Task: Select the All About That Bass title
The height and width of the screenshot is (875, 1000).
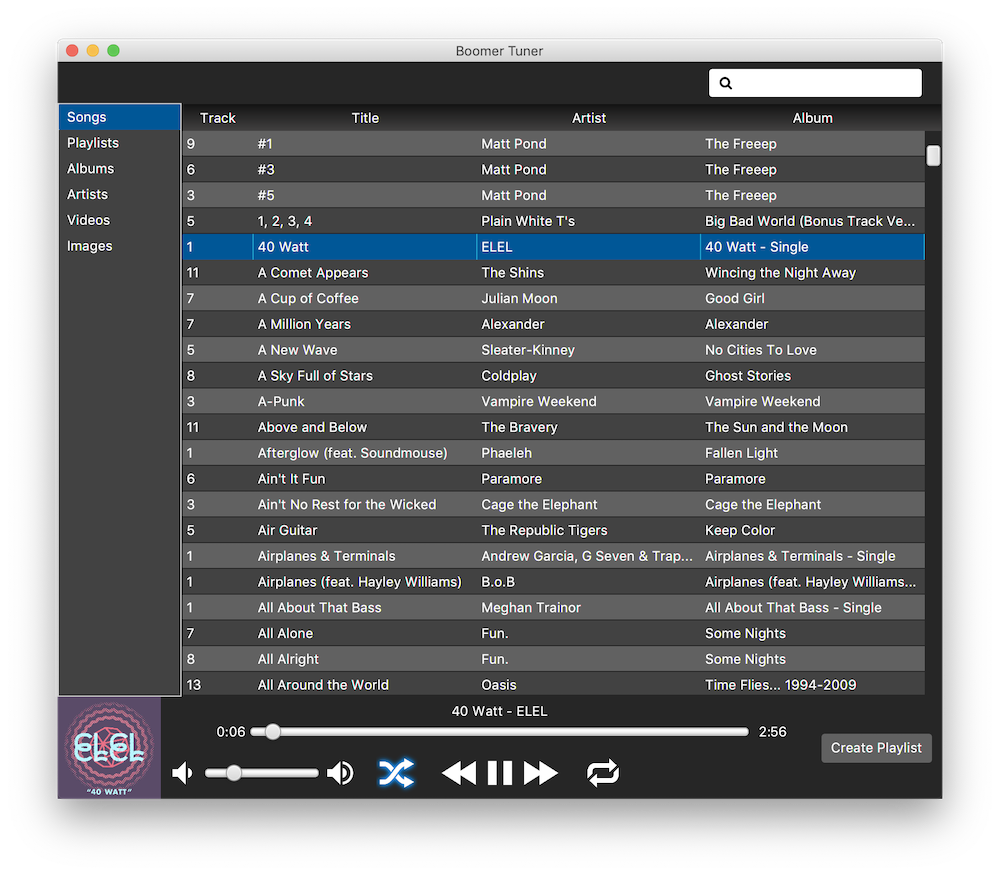Action: click(320, 608)
